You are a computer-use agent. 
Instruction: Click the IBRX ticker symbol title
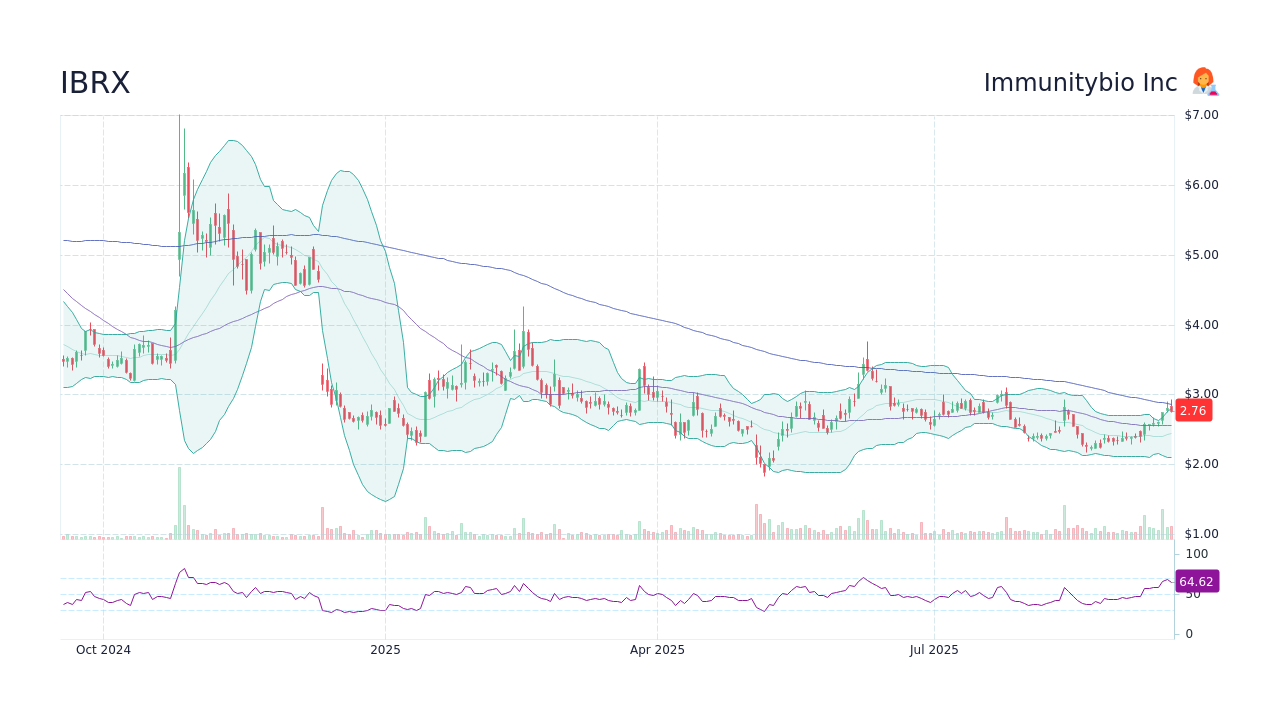tap(95, 83)
